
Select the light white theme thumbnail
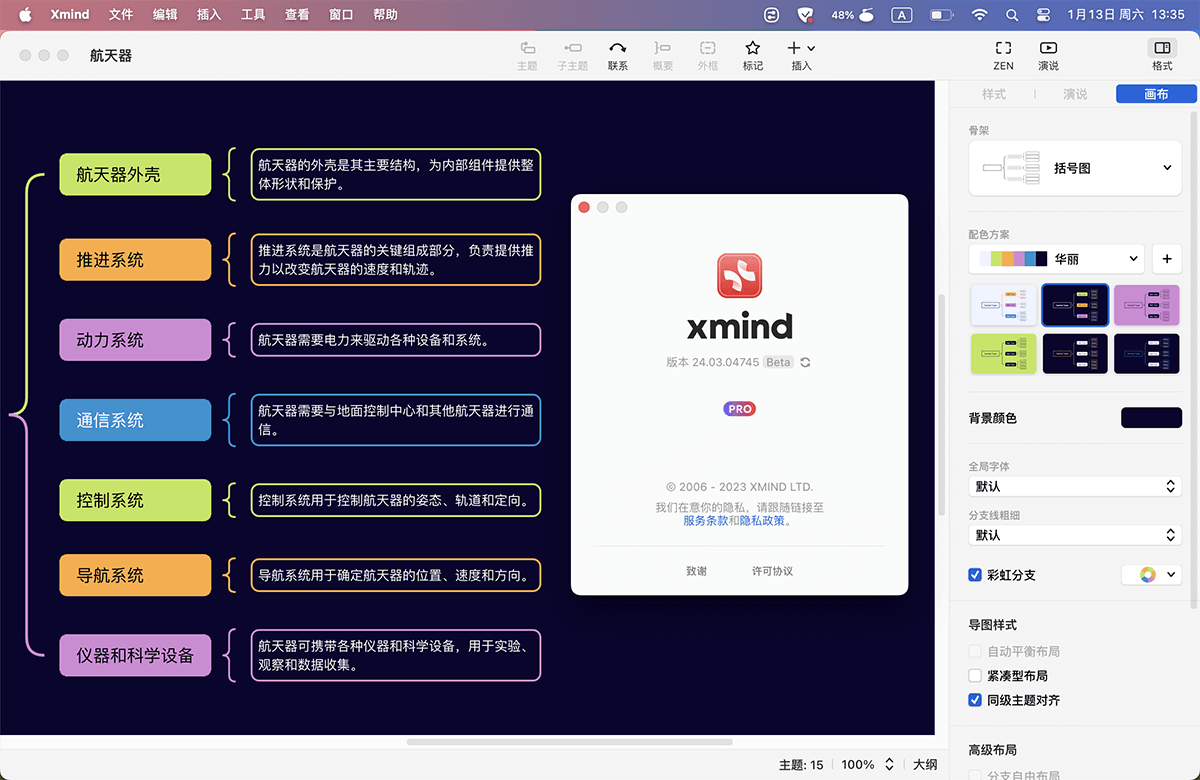[1004, 304]
